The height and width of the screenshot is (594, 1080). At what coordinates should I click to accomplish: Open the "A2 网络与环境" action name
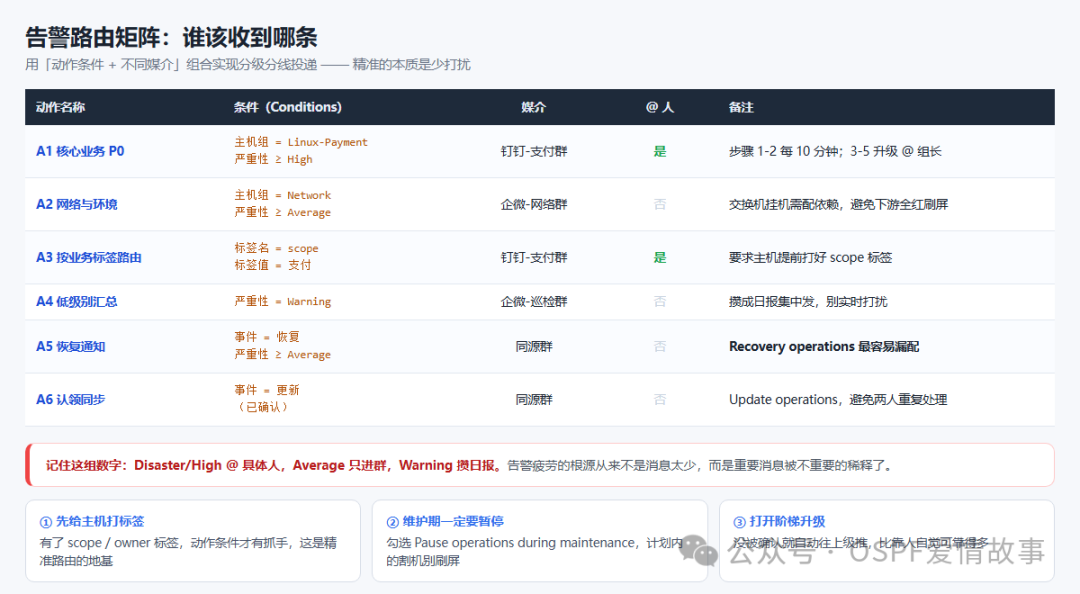[76, 205]
